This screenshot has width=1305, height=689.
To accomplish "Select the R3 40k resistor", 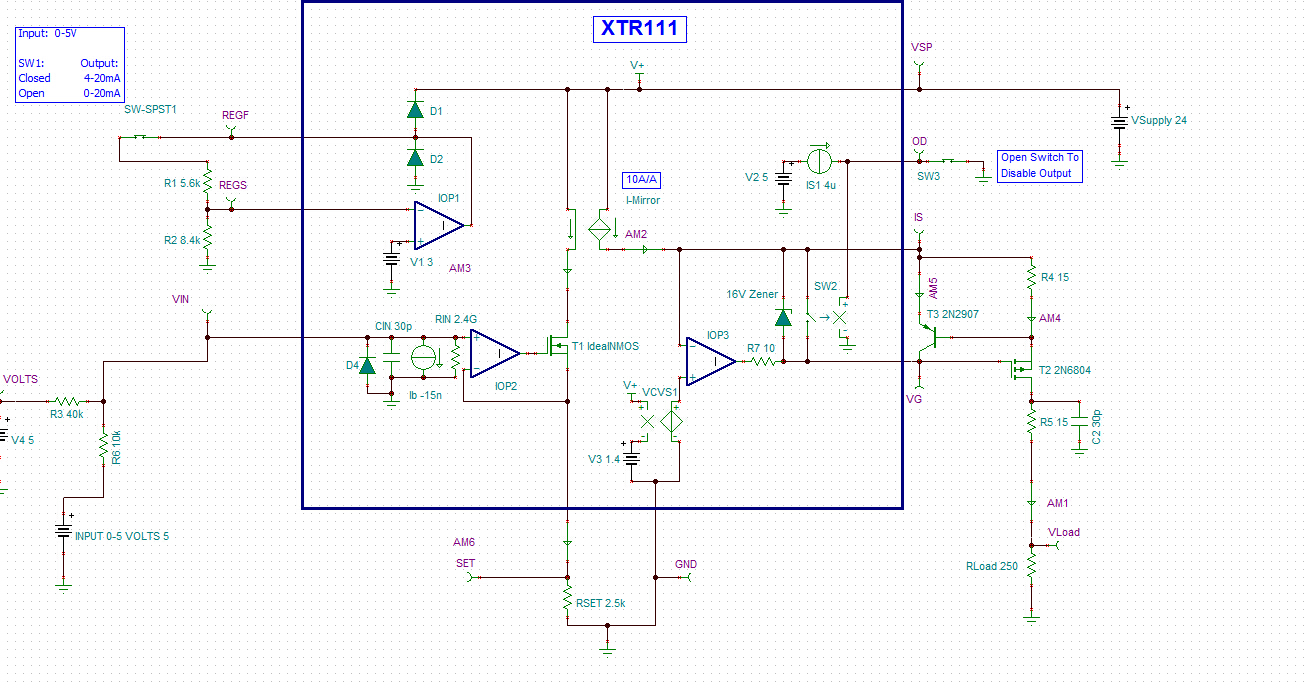I will [68, 401].
